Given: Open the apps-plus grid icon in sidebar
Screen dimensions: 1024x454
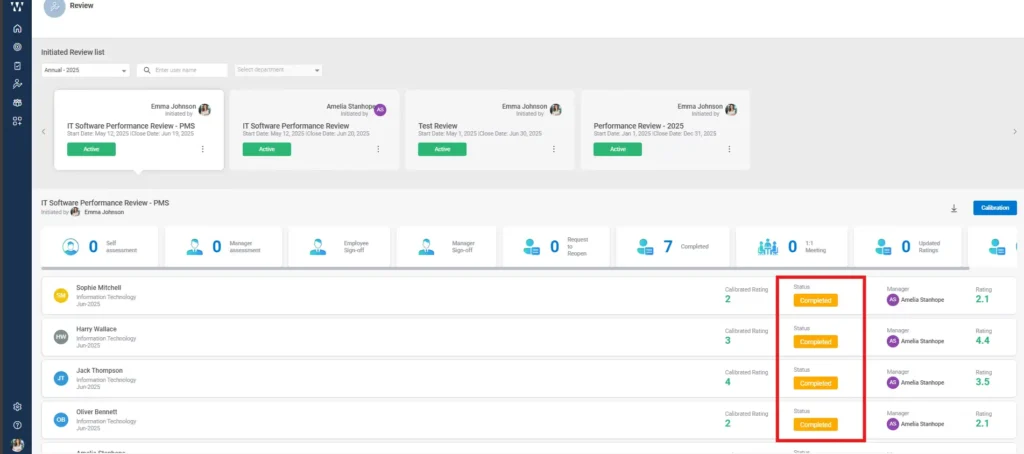Looking at the screenshot, I should [17, 121].
